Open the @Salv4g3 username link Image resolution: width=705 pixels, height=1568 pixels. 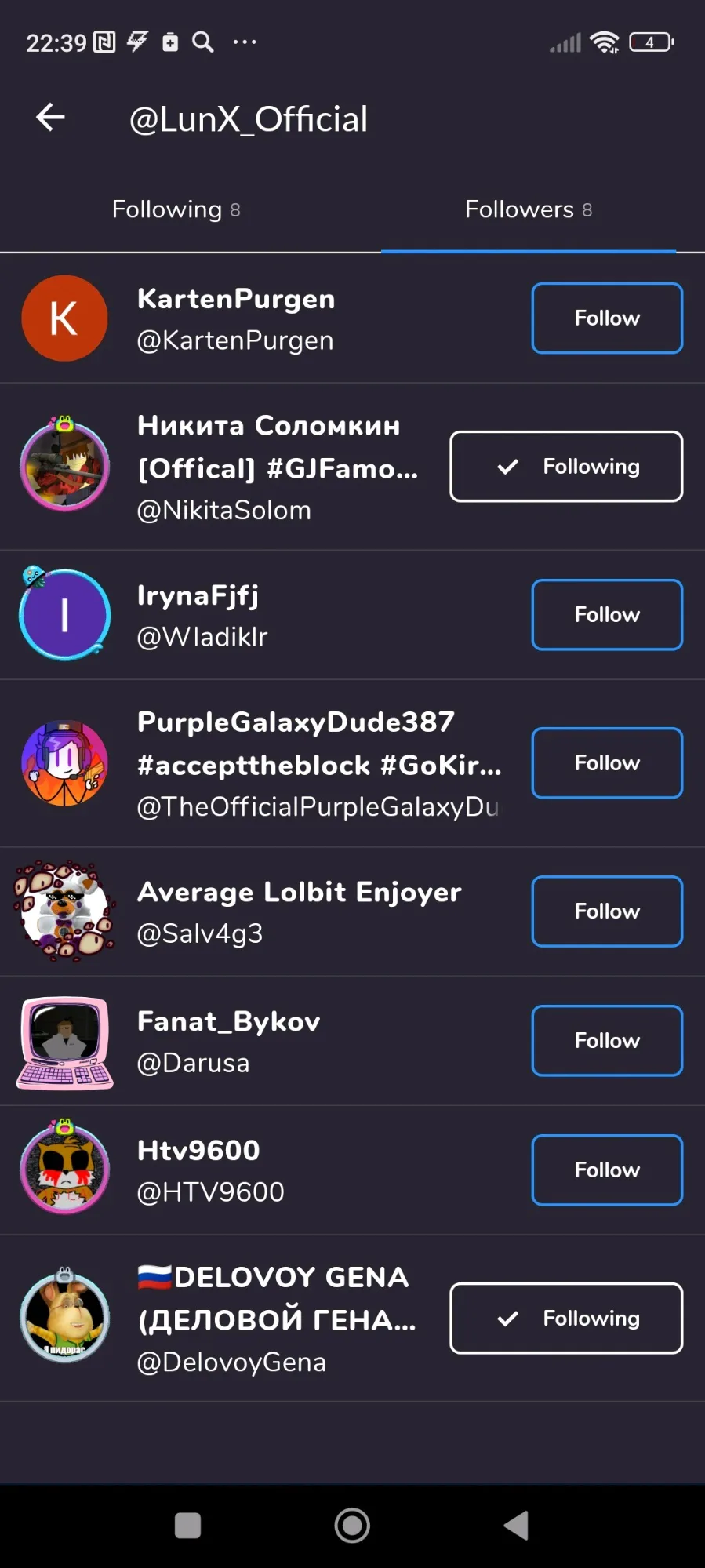point(200,933)
